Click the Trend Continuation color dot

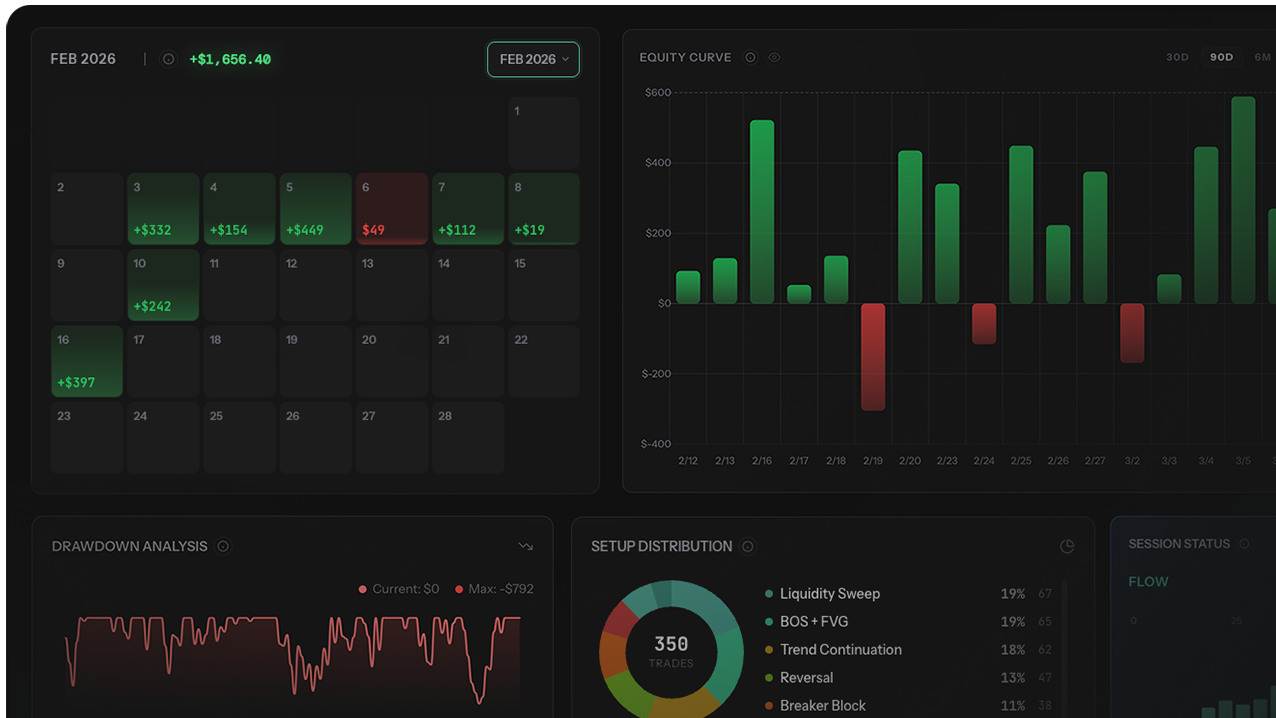click(x=769, y=650)
